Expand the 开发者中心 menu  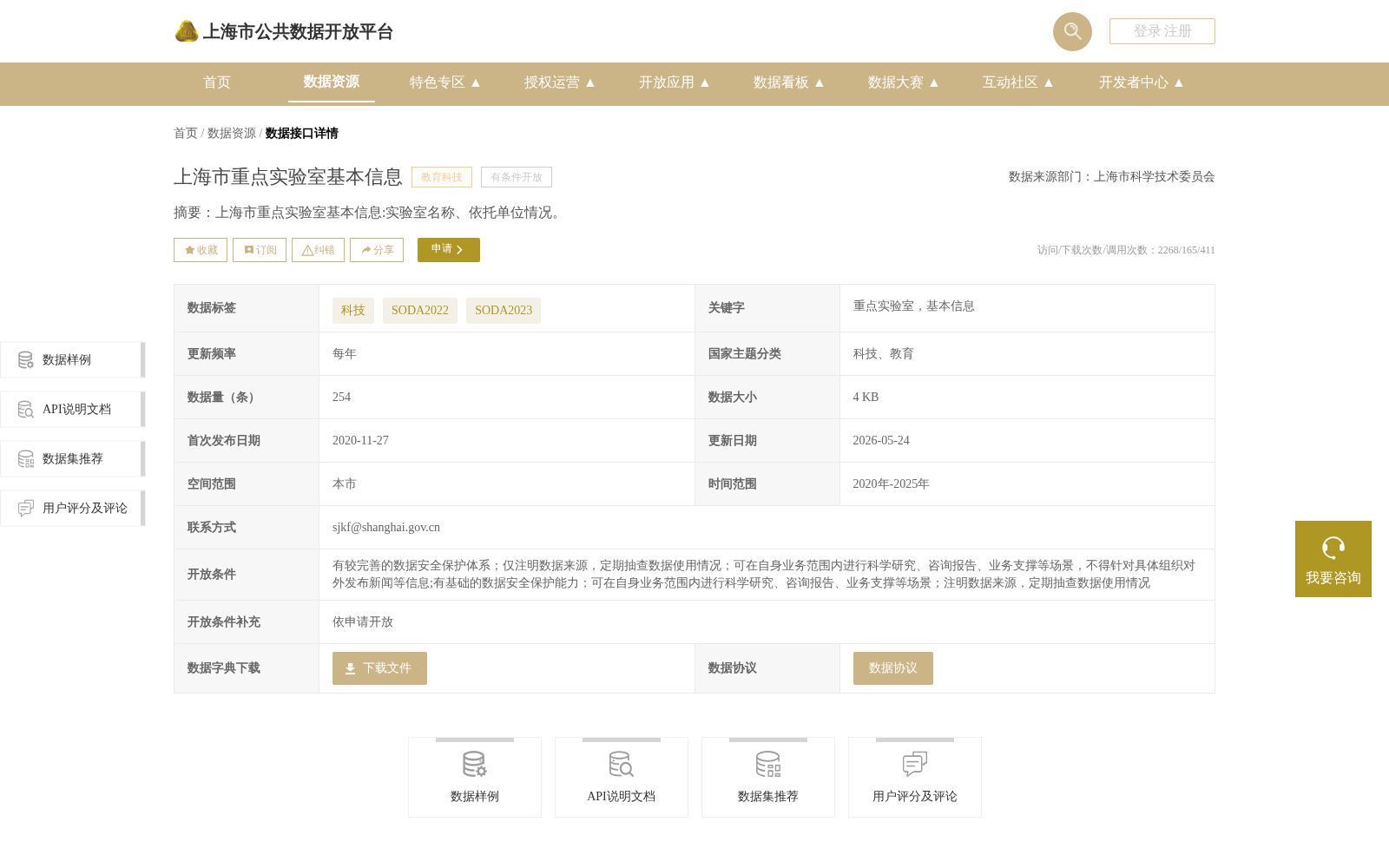tap(1142, 82)
